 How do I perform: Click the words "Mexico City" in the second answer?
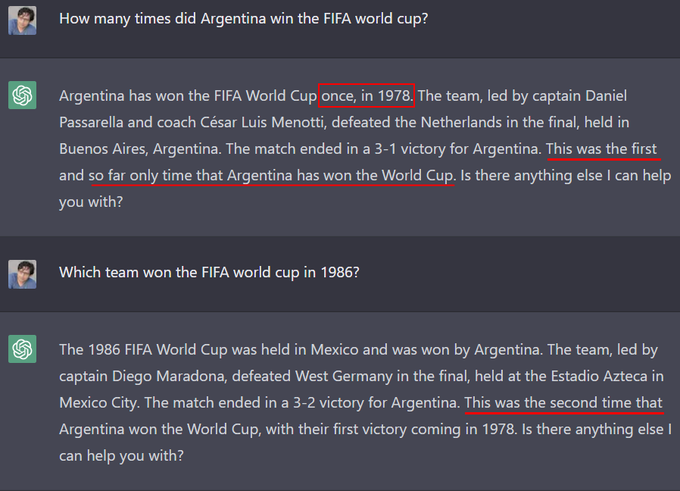99,403
